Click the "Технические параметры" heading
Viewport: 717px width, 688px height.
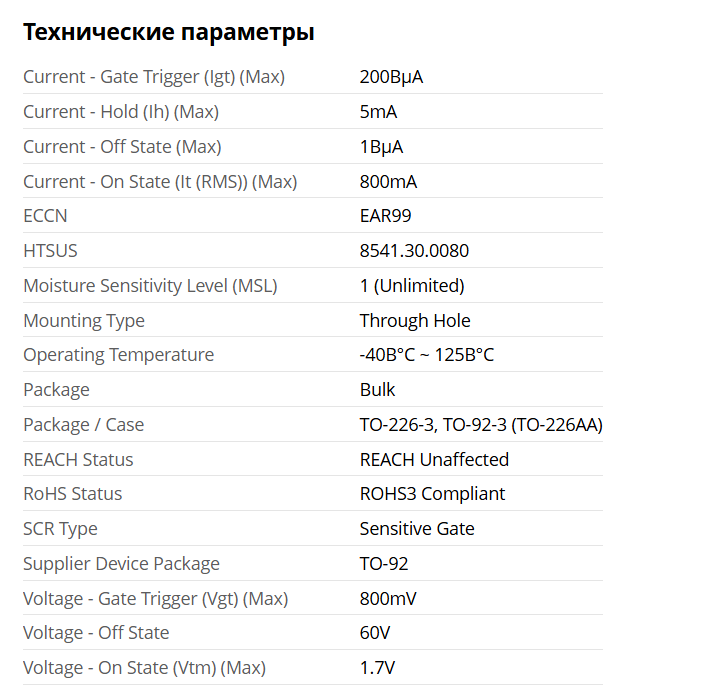pos(168,32)
